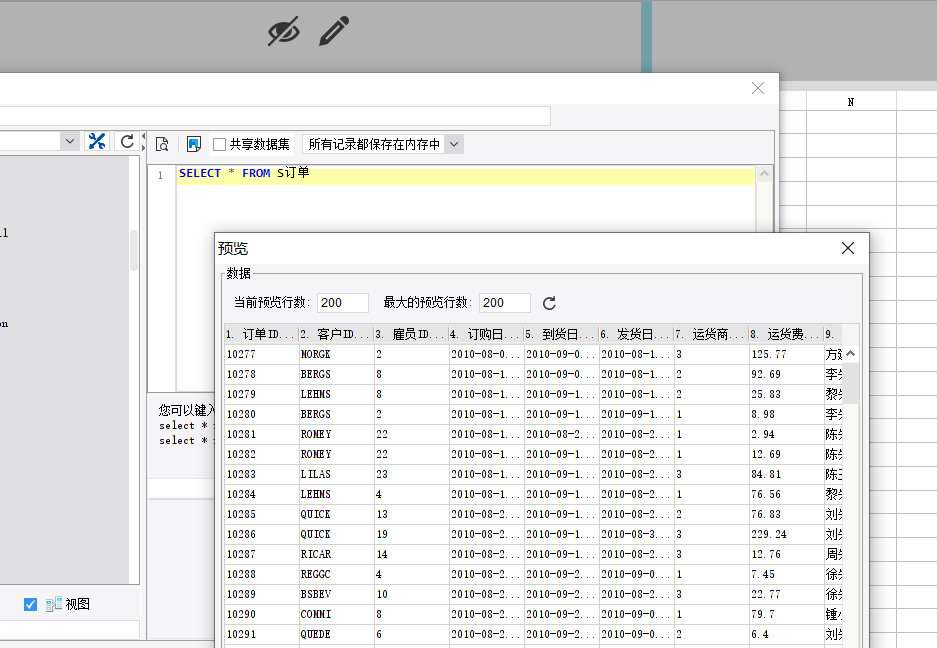Select the 雇员ID column header
Screen dimensions: 937x648
tap(412, 334)
